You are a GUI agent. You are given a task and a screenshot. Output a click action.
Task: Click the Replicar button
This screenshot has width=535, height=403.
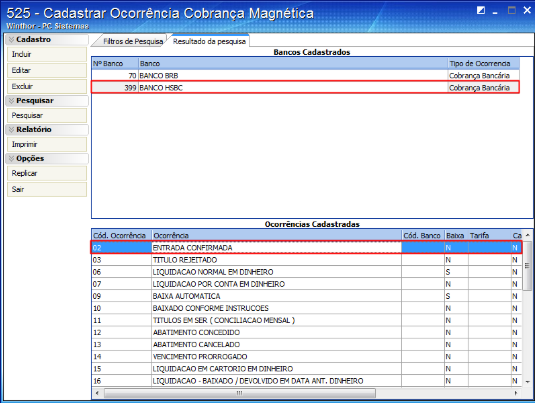(x=47, y=173)
